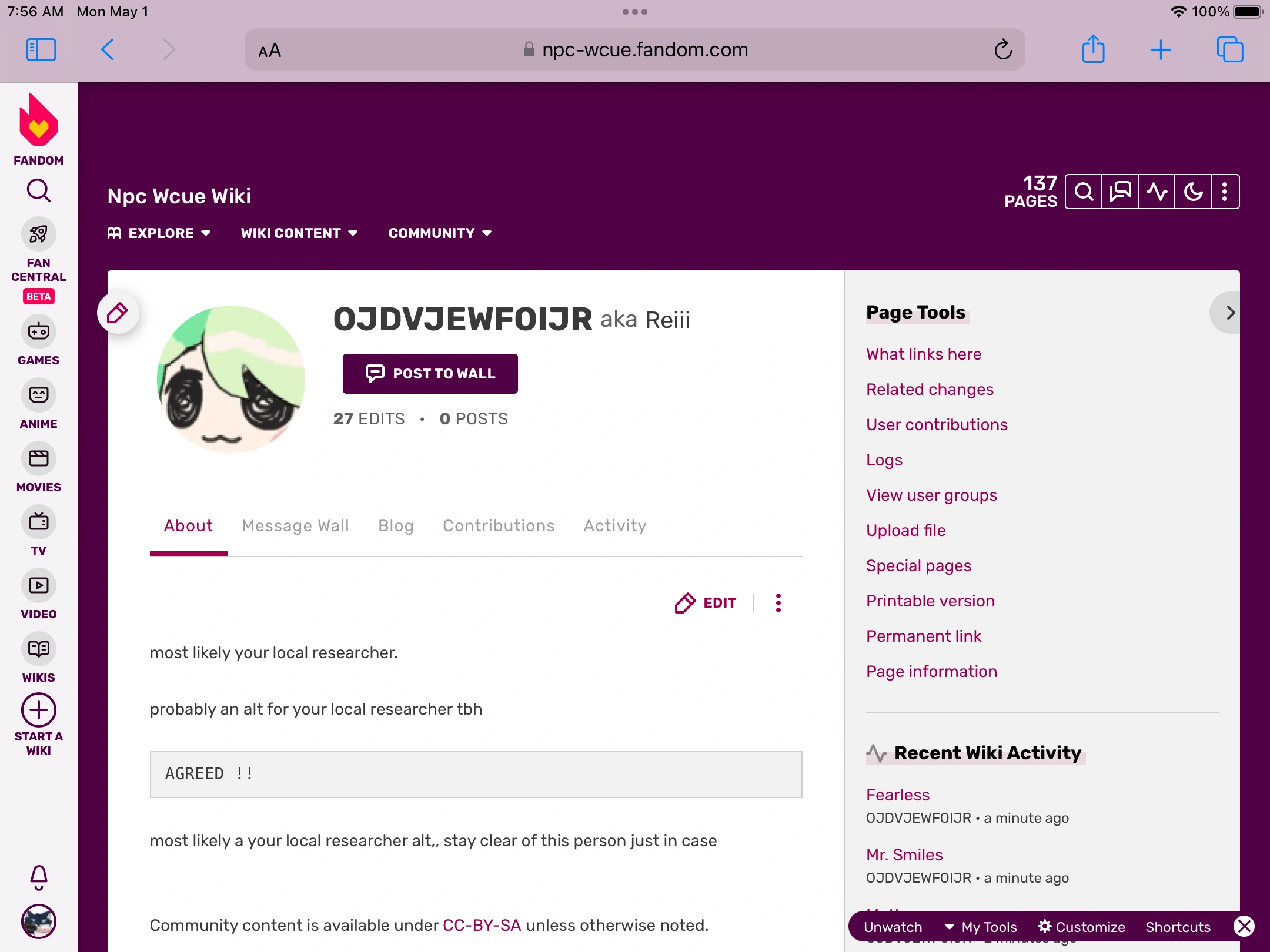The width and height of the screenshot is (1270, 952).
Task: Select the Anime category icon in sidebar
Action: coord(38,395)
